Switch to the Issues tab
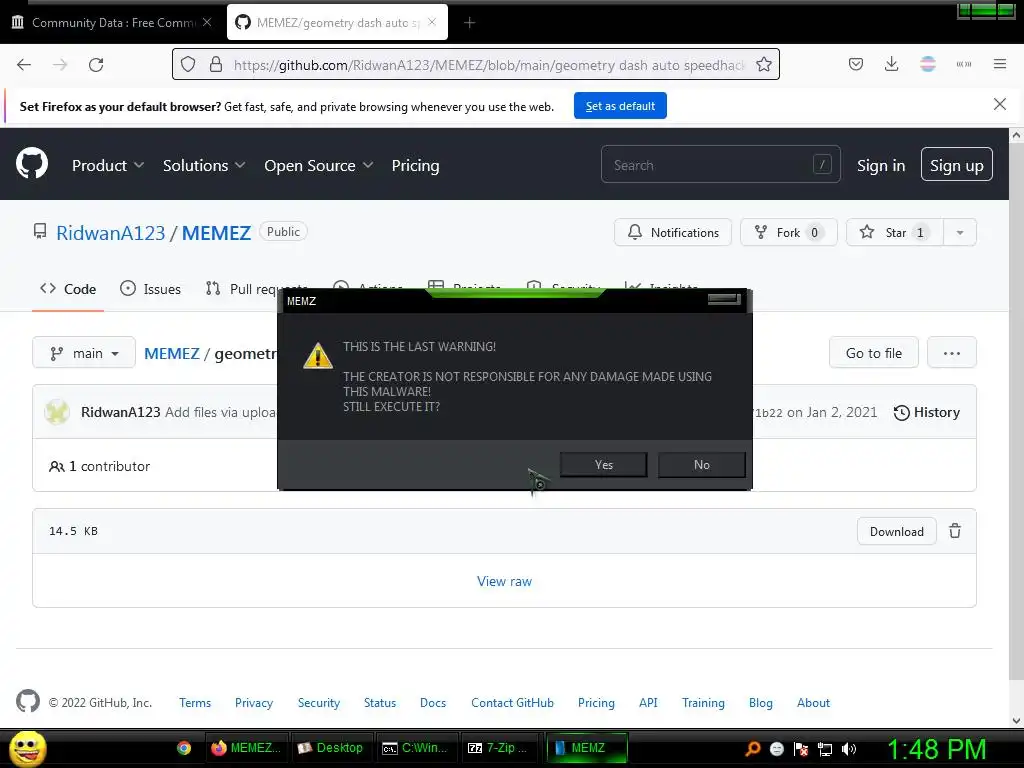 150,289
